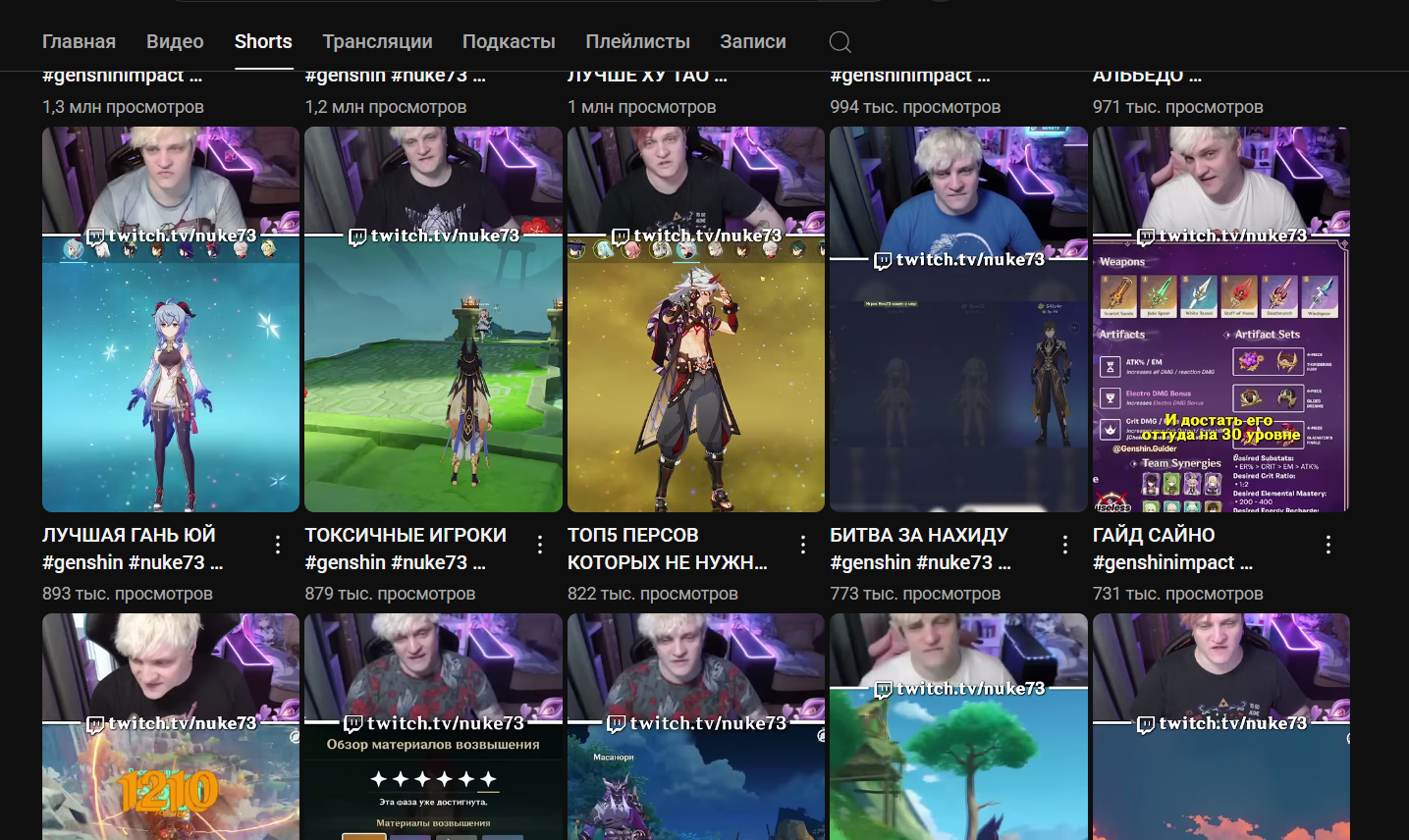The height and width of the screenshot is (840, 1409).
Task: Open options menu for ГАЙД САЙНО short
Action: click(1328, 545)
